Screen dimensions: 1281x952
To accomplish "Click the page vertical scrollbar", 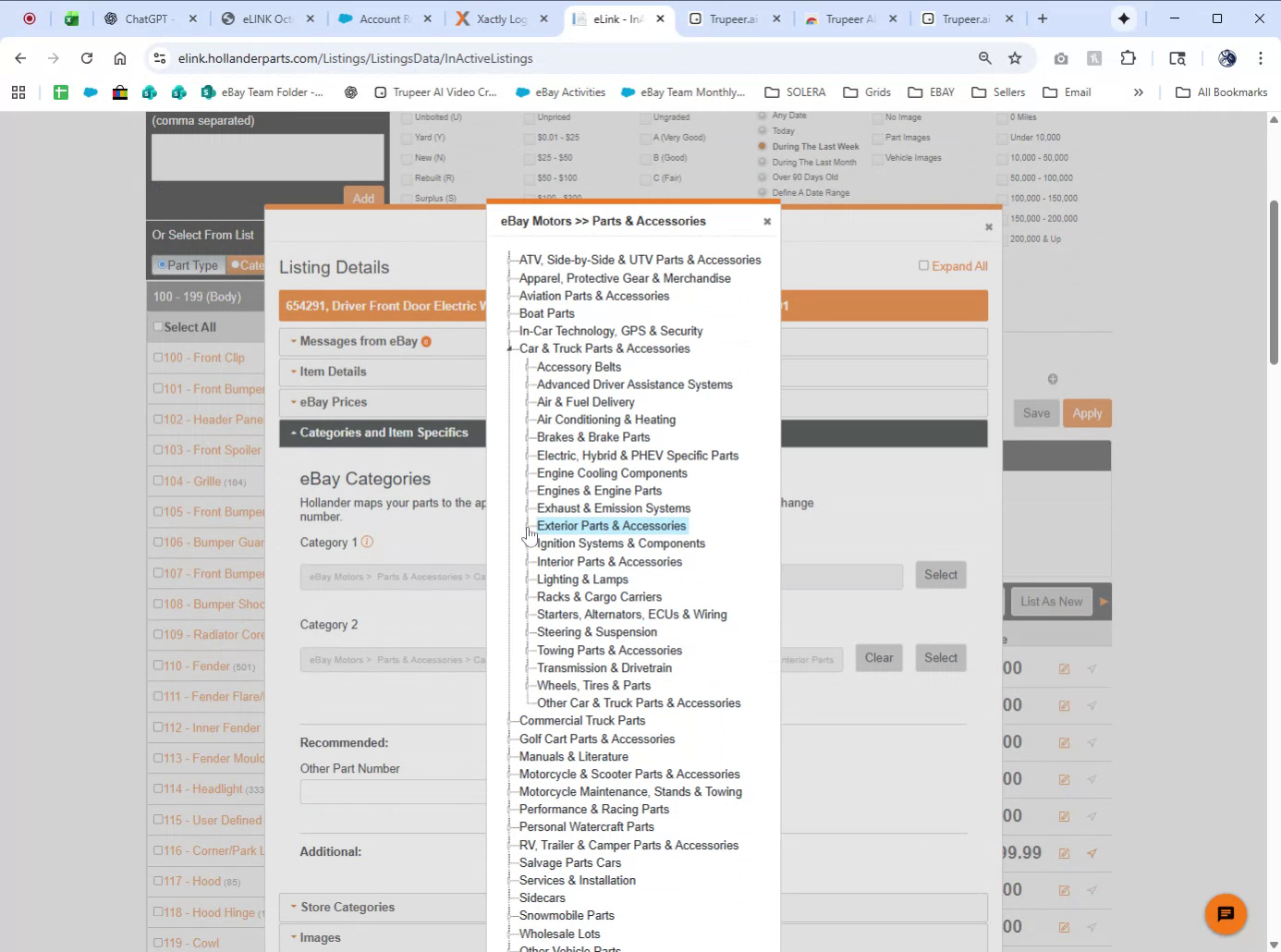I will tap(1274, 282).
